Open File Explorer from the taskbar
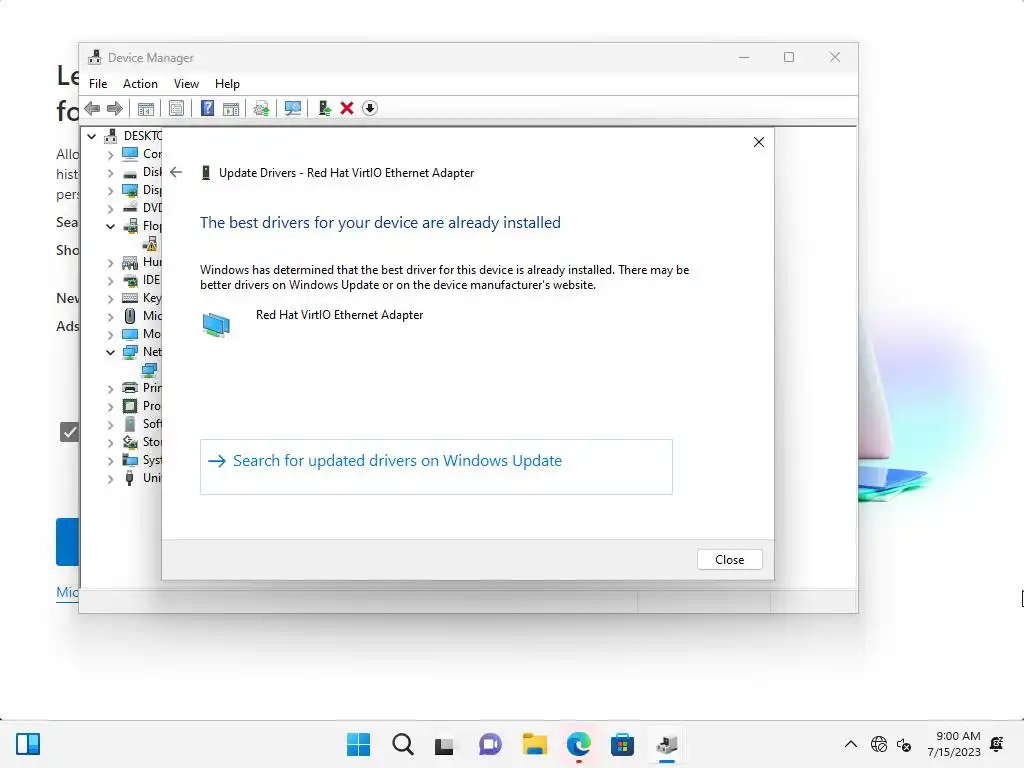 click(x=535, y=744)
